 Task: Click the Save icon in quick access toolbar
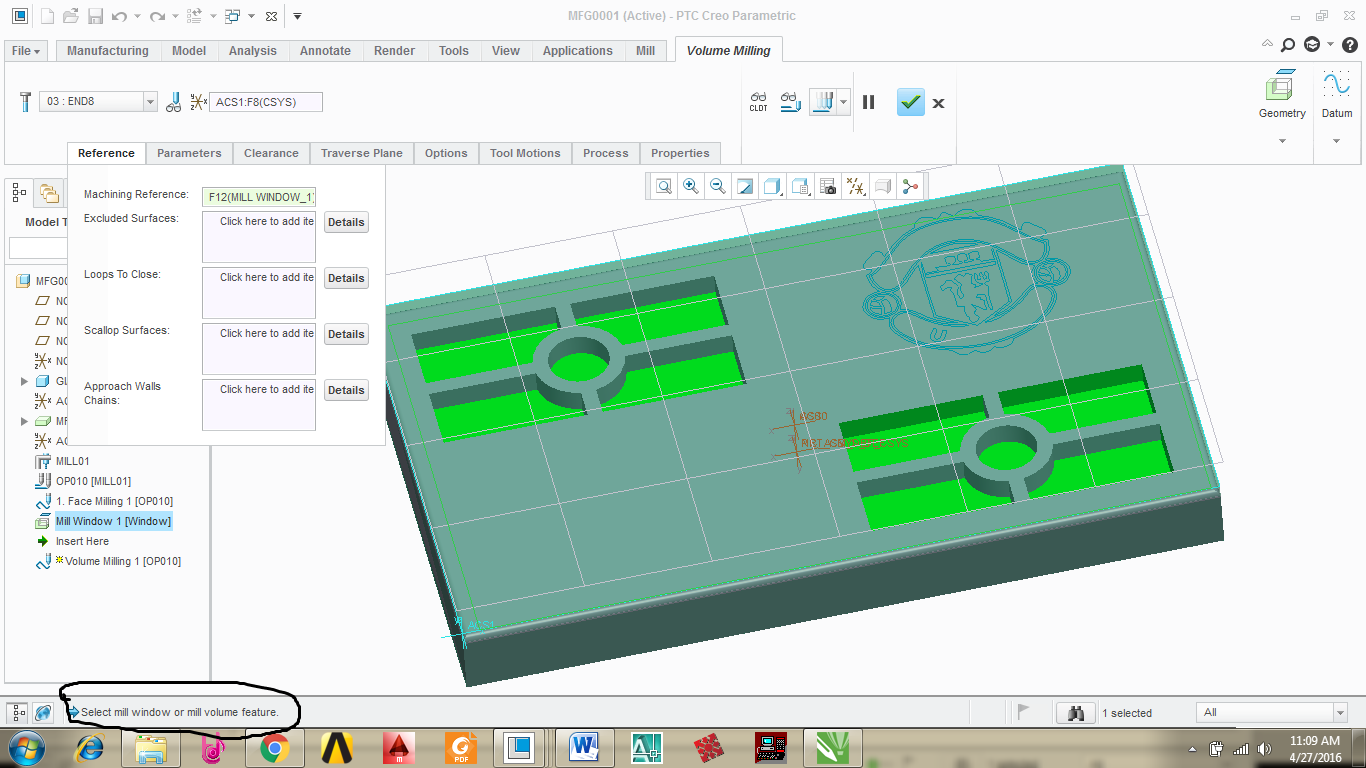coord(96,16)
